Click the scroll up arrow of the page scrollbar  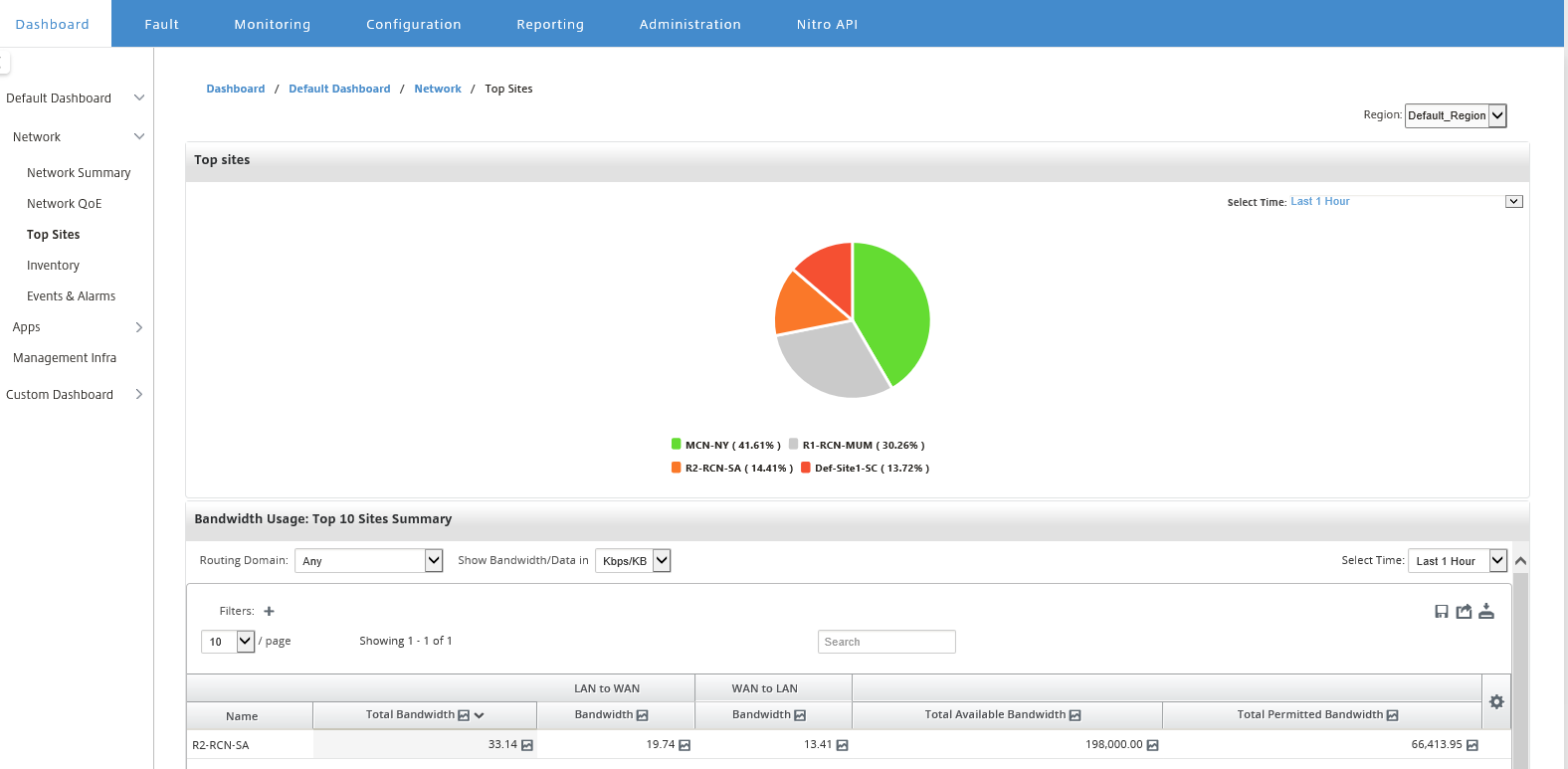[1520, 561]
